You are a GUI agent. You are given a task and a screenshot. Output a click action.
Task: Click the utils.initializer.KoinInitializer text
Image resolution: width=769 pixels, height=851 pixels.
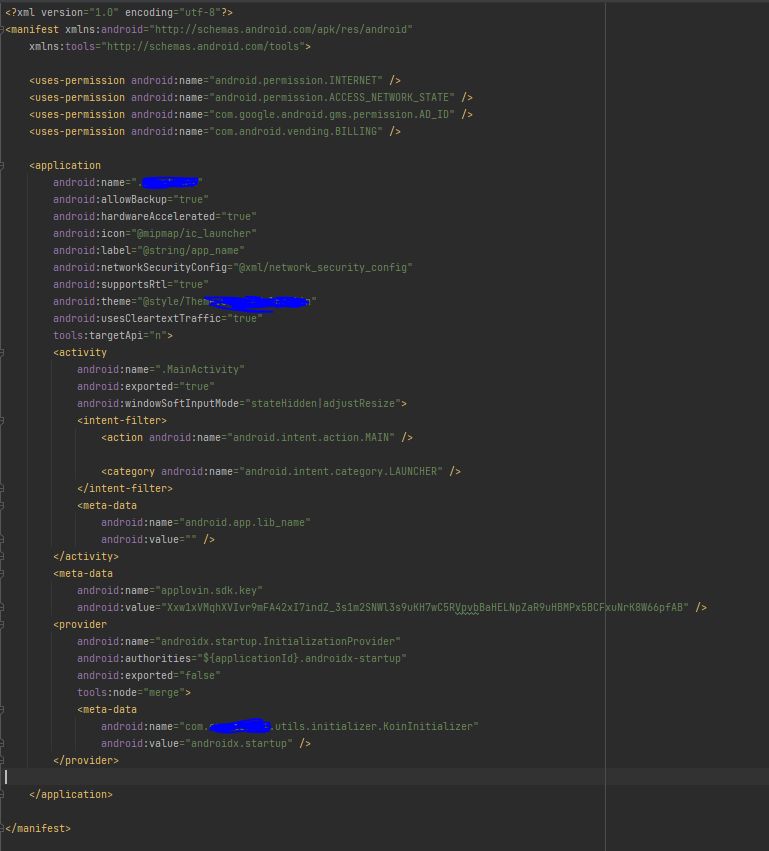pyautogui.click(x=374, y=727)
